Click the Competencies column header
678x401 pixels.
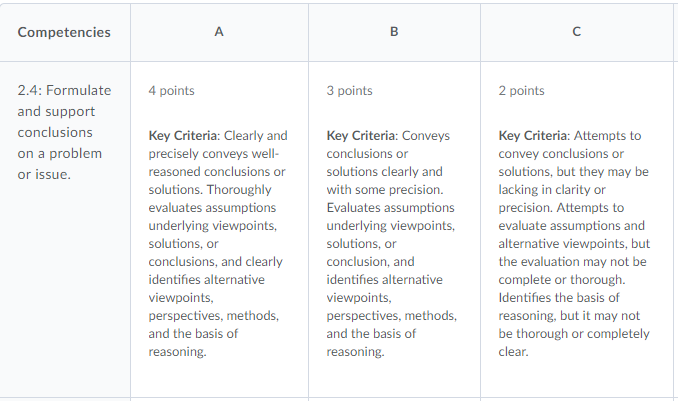click(64, 32)
